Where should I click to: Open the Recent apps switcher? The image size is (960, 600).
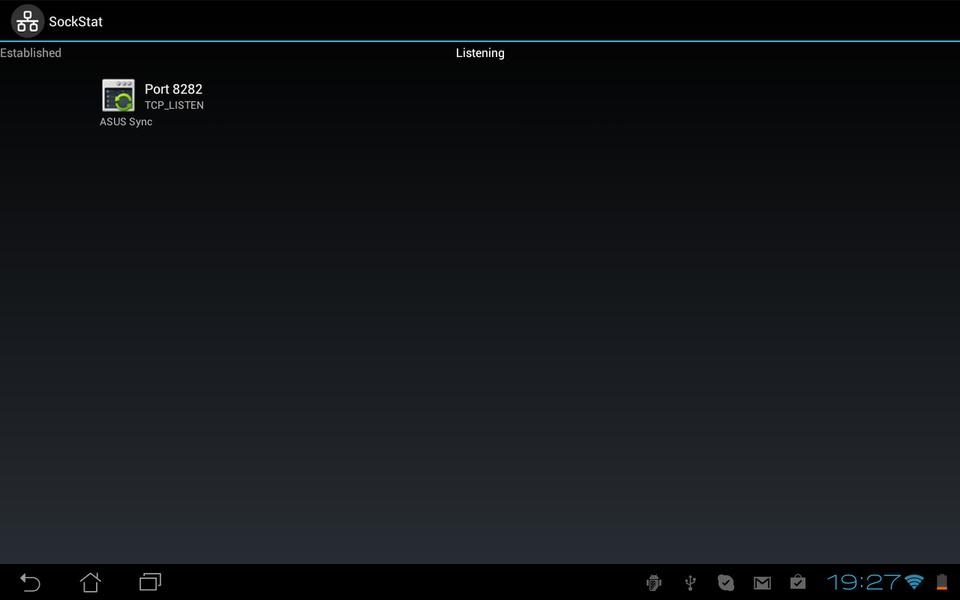[x=150, y=582]
